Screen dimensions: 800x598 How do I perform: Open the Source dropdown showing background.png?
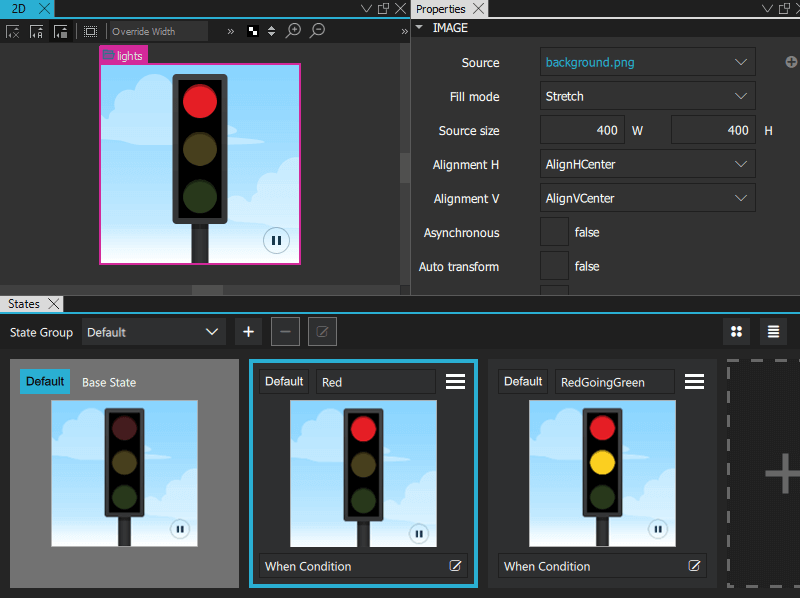pos(647,62)
